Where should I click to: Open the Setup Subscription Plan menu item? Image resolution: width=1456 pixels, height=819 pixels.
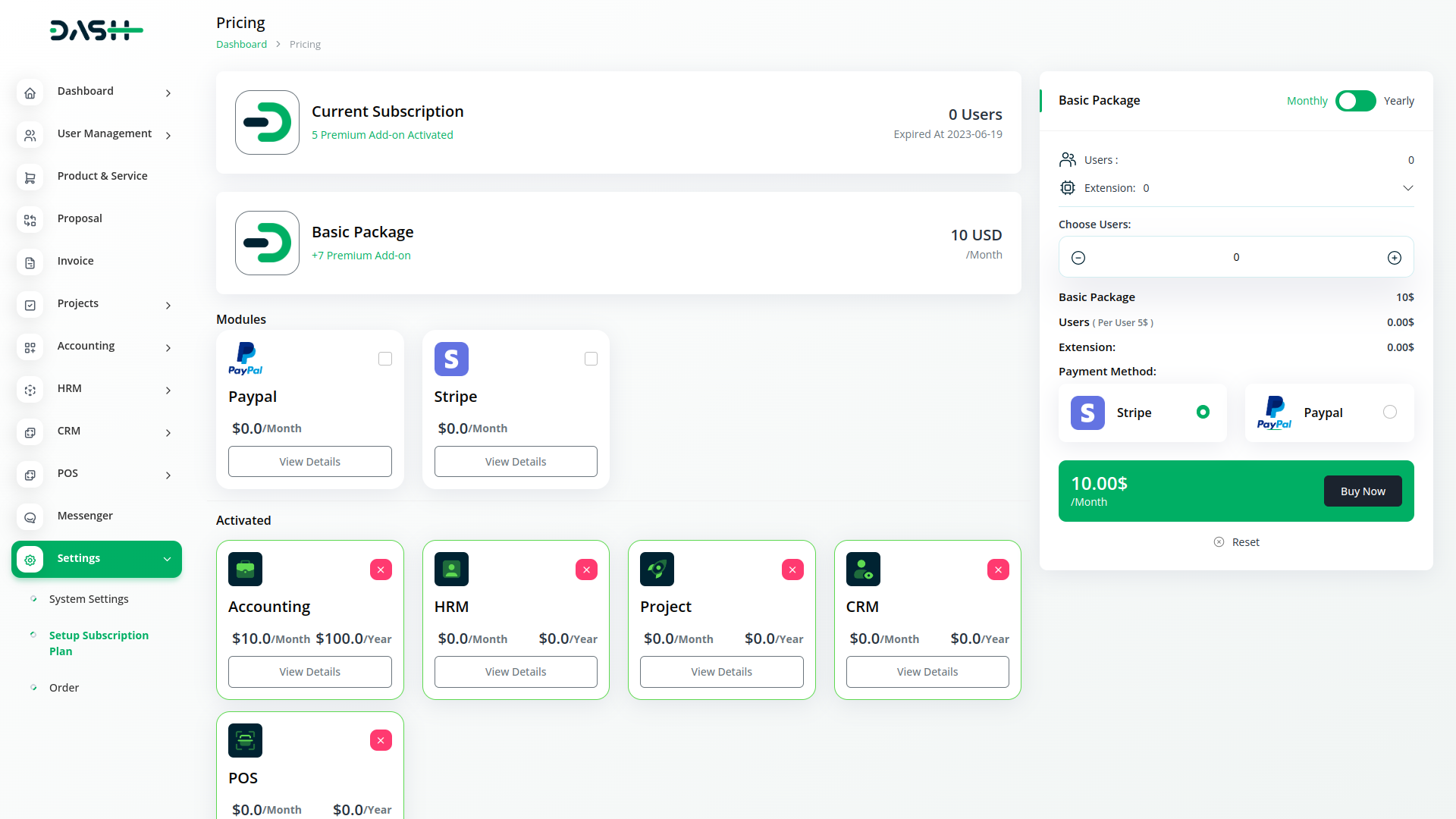(x=99, y=643)
